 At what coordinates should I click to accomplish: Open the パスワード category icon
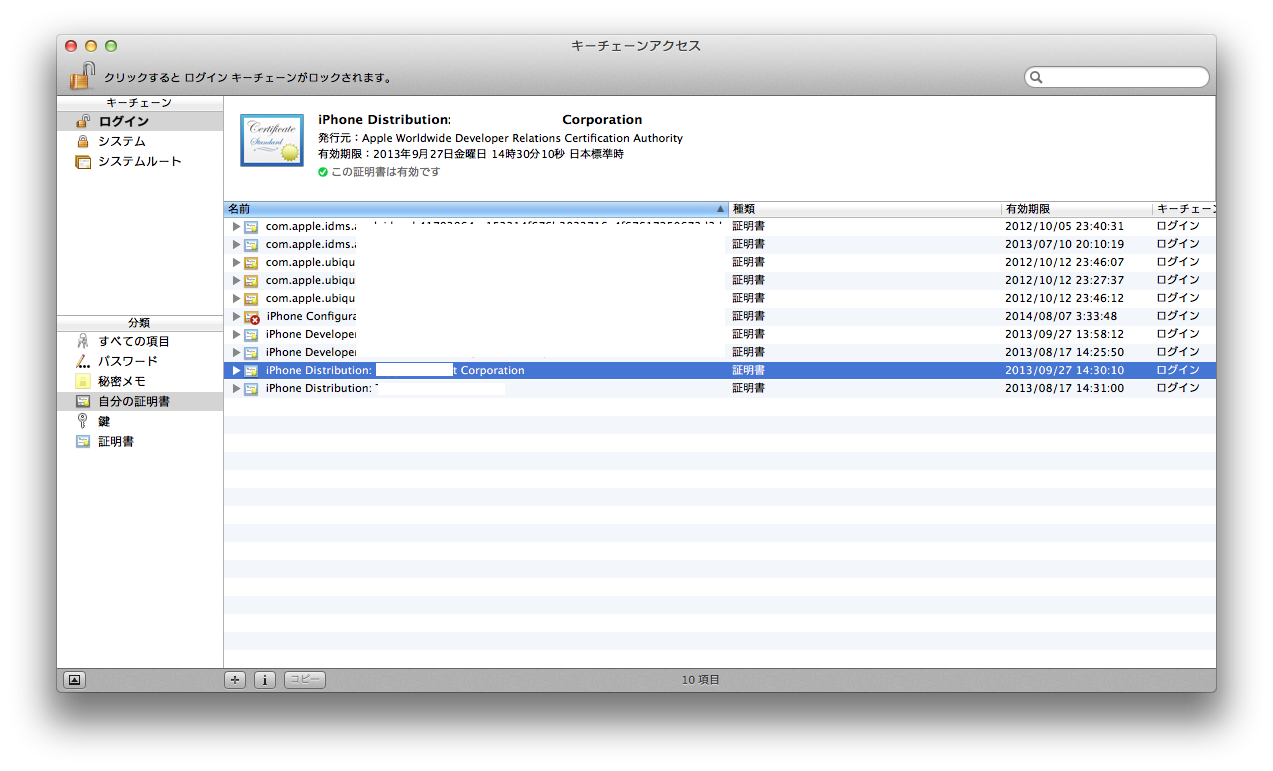[x=83, y=361]
